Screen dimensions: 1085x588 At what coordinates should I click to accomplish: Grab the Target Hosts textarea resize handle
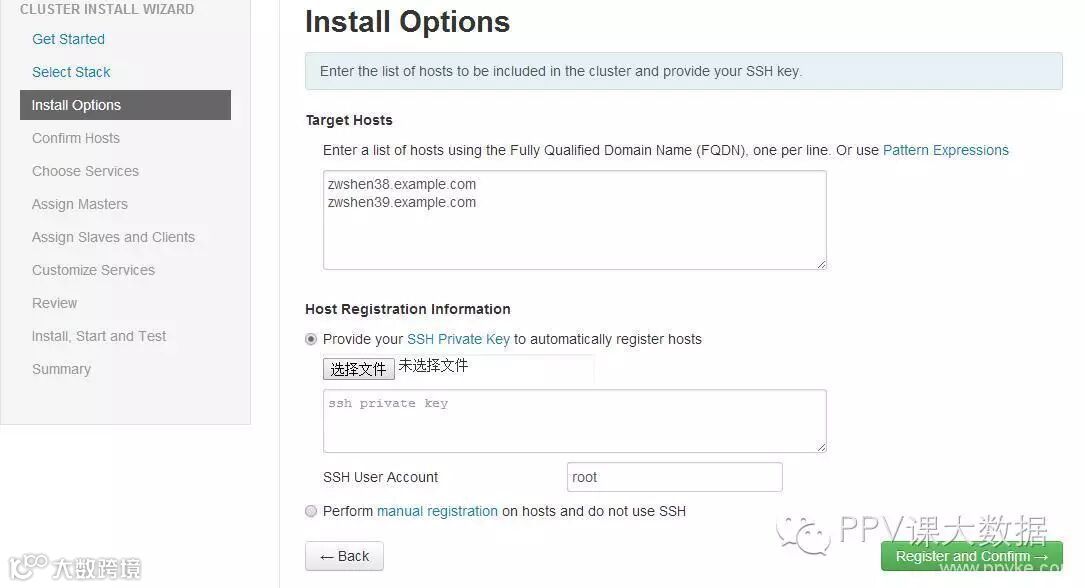coord(821,264)
